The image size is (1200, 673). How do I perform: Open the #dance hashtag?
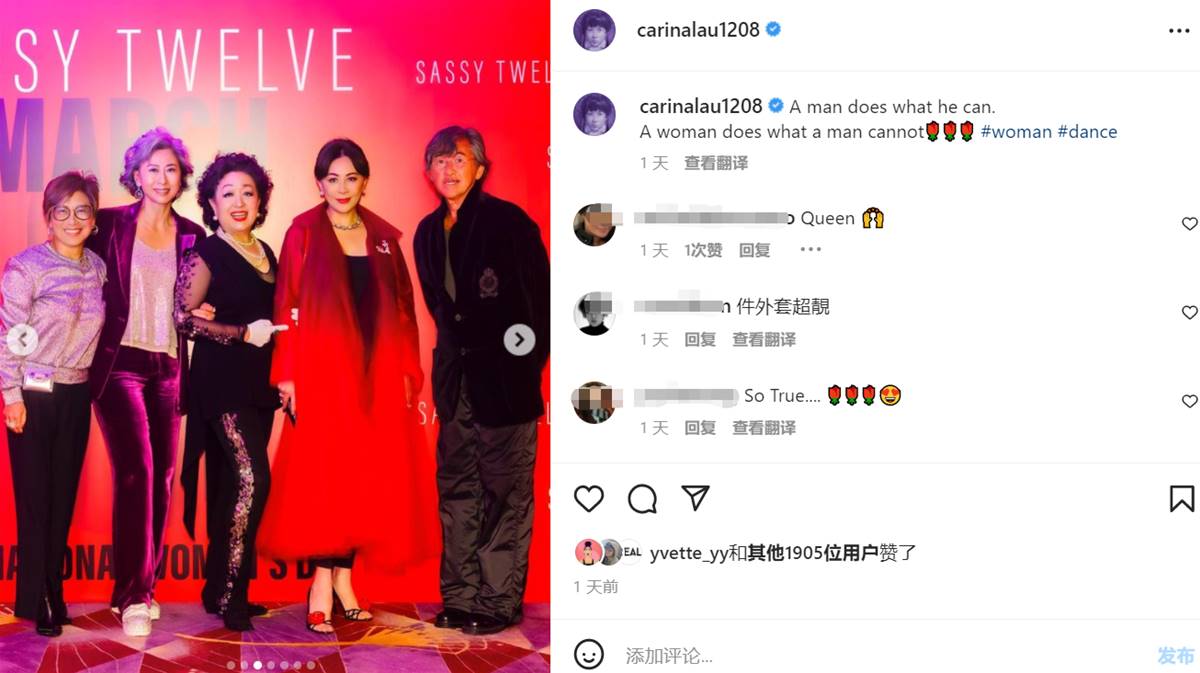(1087, 131)
